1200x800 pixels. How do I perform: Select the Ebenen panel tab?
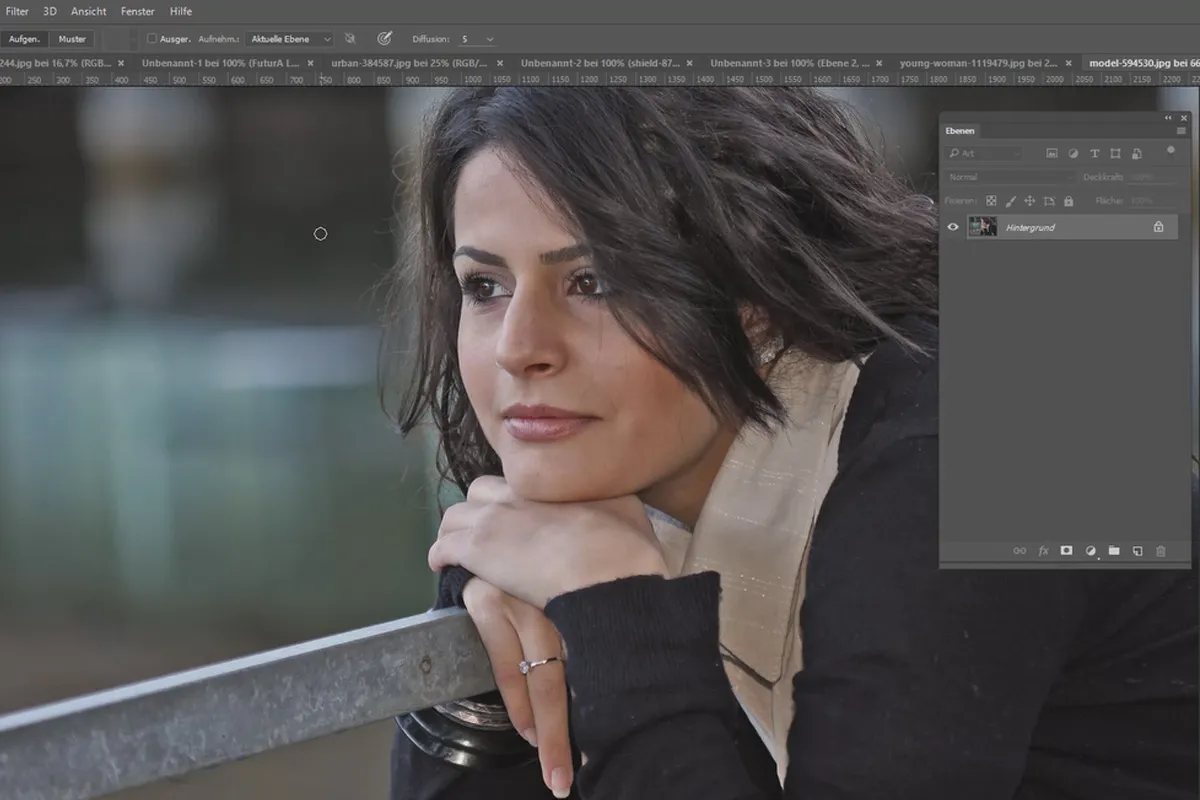click(x=960, y=131)
